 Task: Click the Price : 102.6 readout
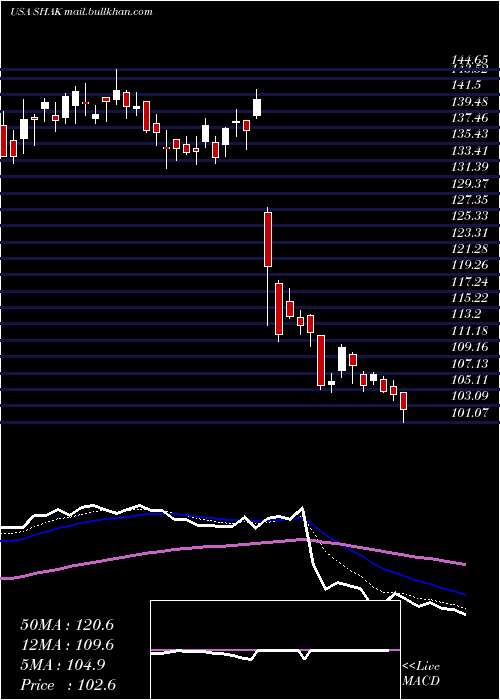[x=68, y=685]
